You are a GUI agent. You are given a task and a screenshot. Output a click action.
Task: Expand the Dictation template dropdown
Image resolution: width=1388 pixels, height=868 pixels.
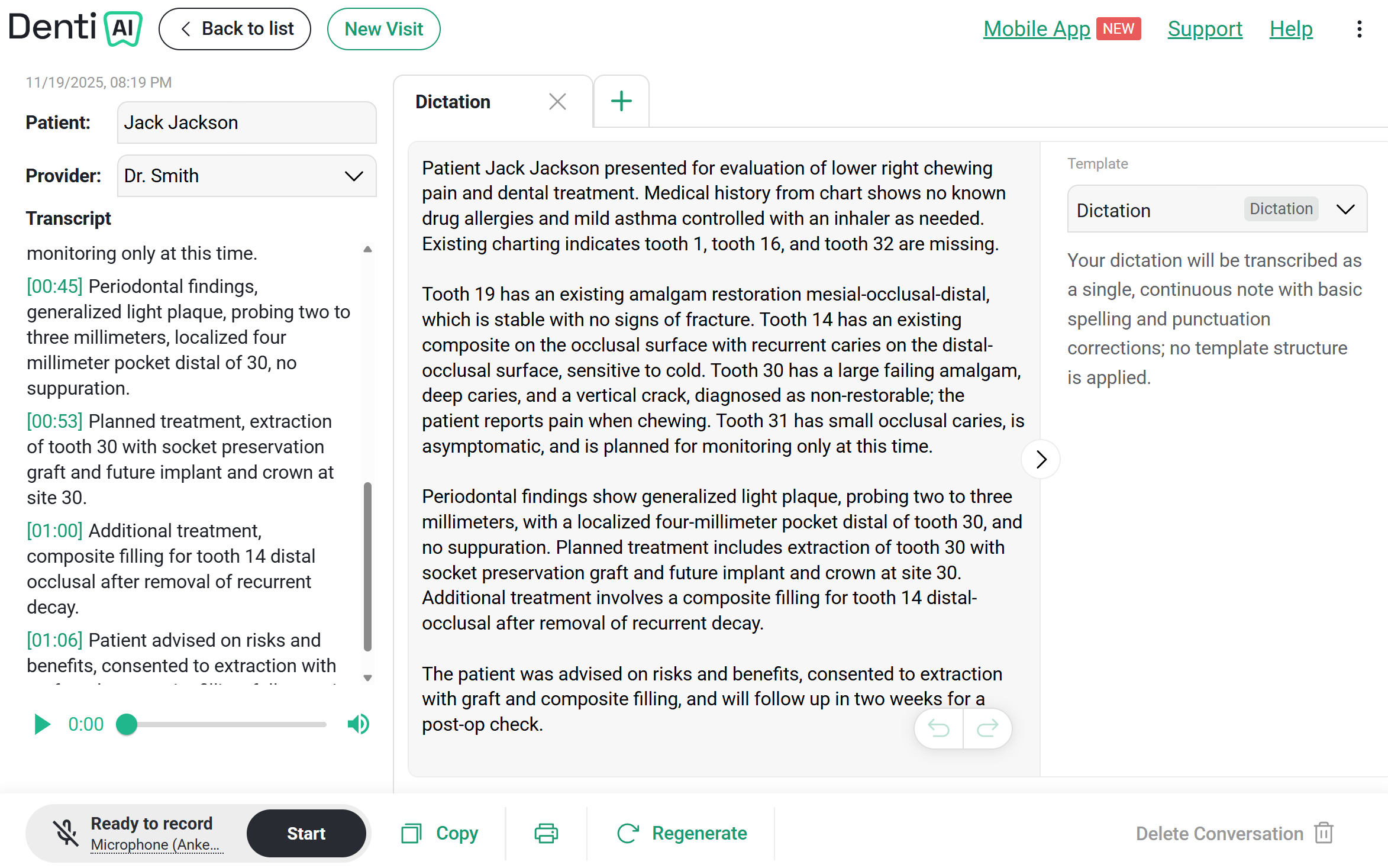point(1217,209)
